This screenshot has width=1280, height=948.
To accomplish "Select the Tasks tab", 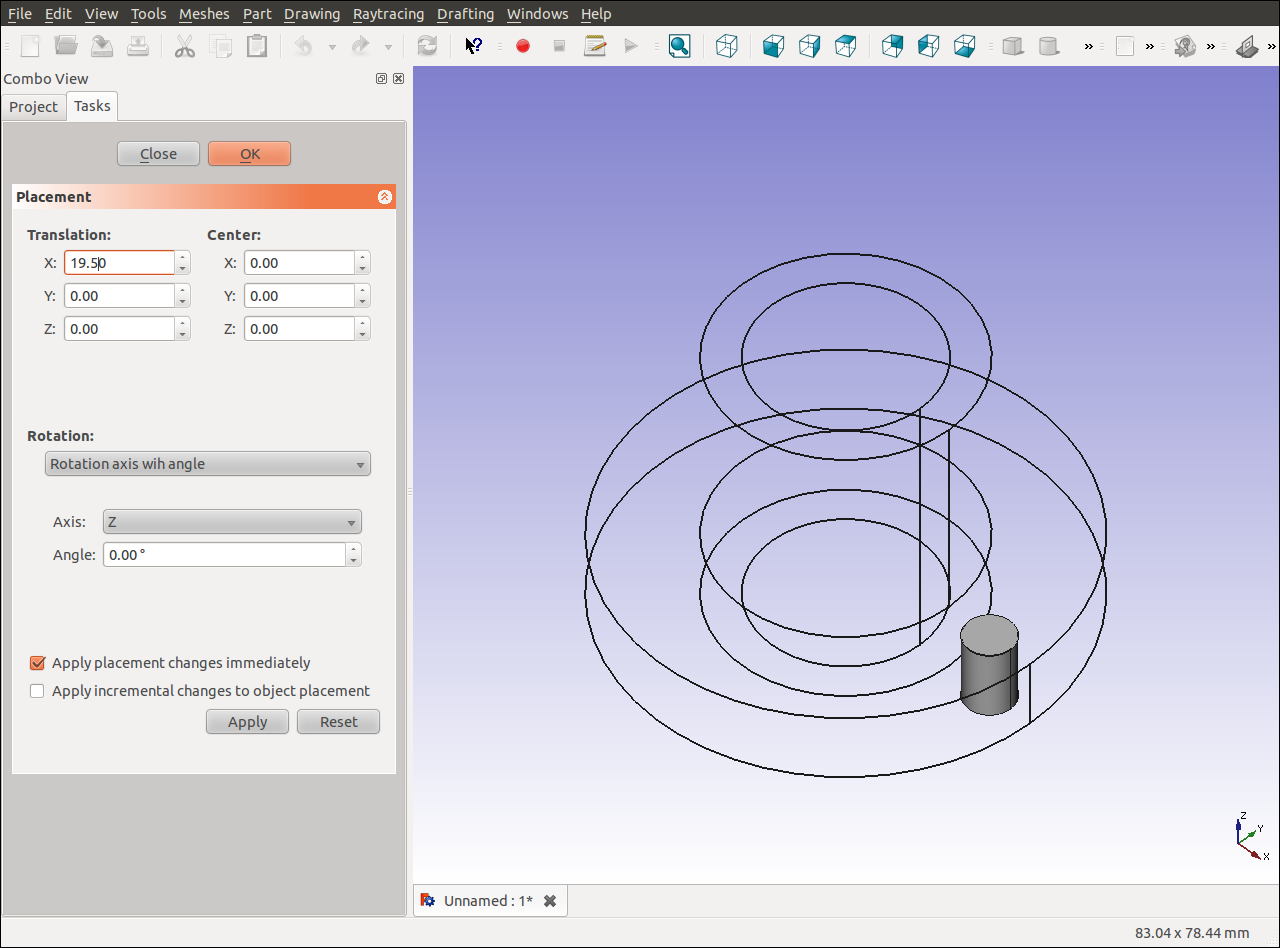I will (x=92, y=106).
